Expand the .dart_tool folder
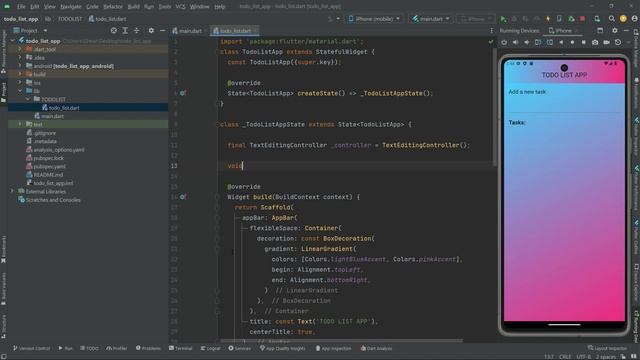The height and width of the screenshot is (360, 640). tap(20, 49)
